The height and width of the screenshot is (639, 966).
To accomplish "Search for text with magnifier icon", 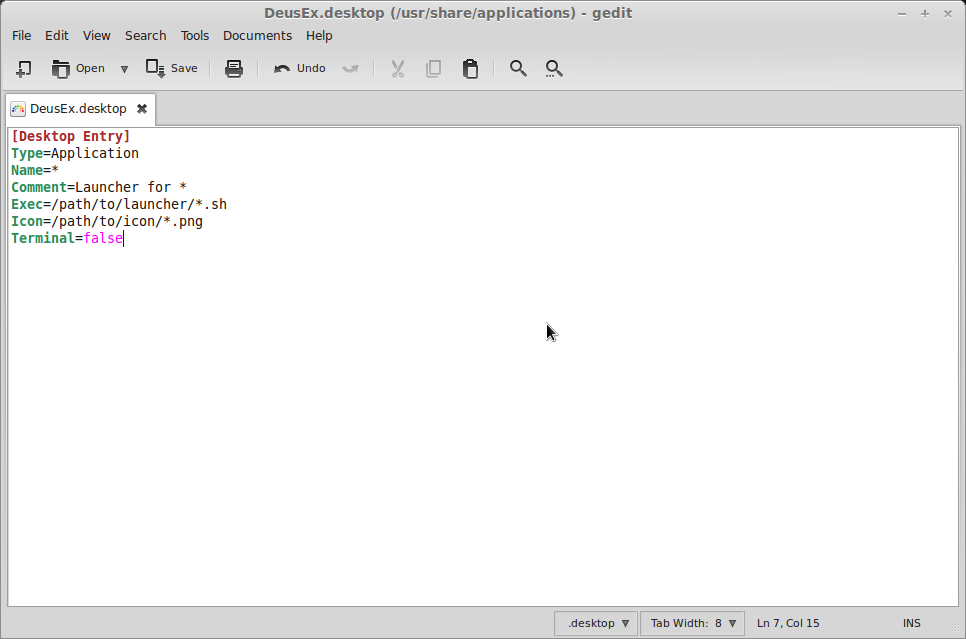I will point(518,68).
